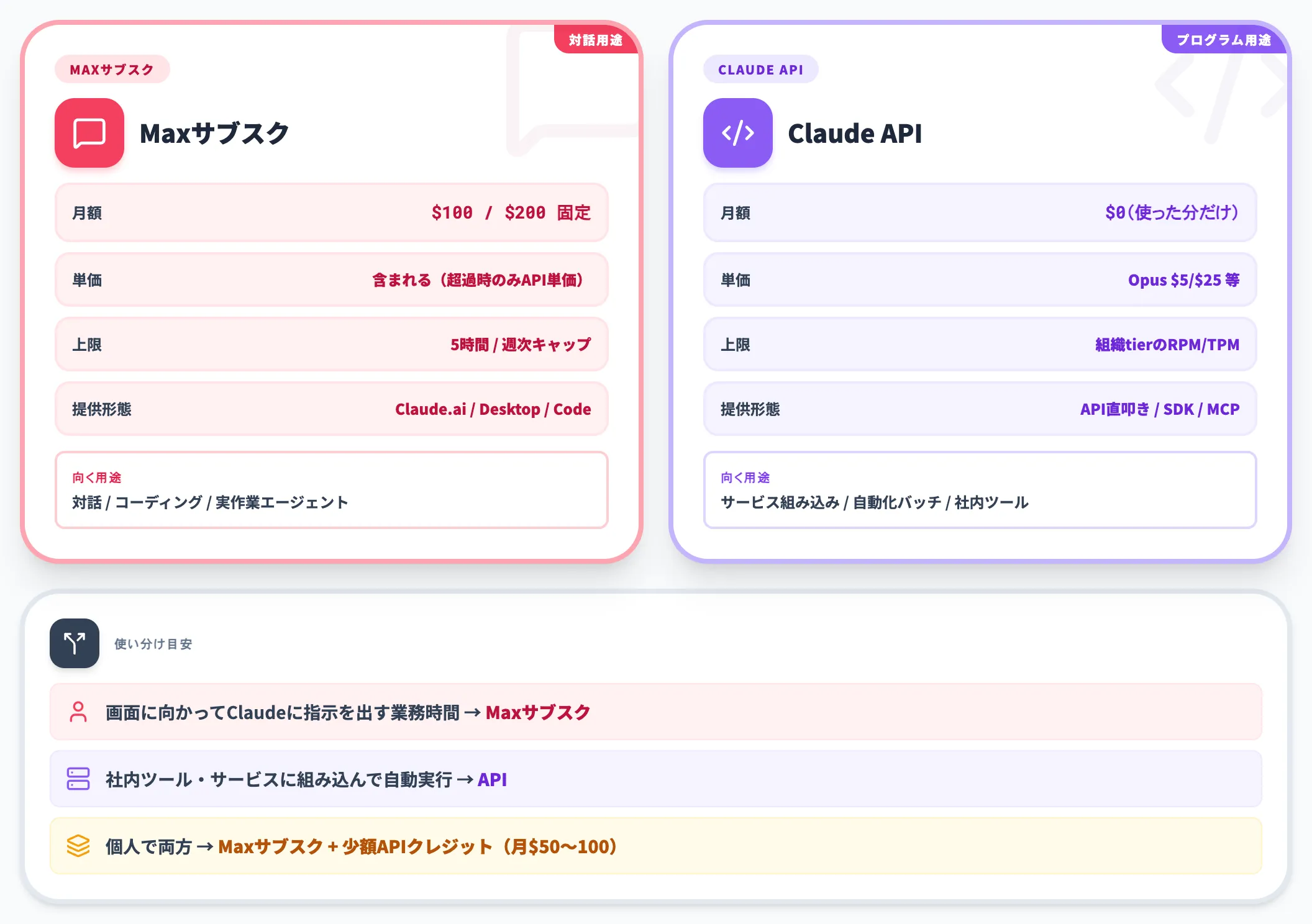Click the MAXサブスク pill label
The width and height of the screenshot is (1312, 924).
(x=112, y=70)
